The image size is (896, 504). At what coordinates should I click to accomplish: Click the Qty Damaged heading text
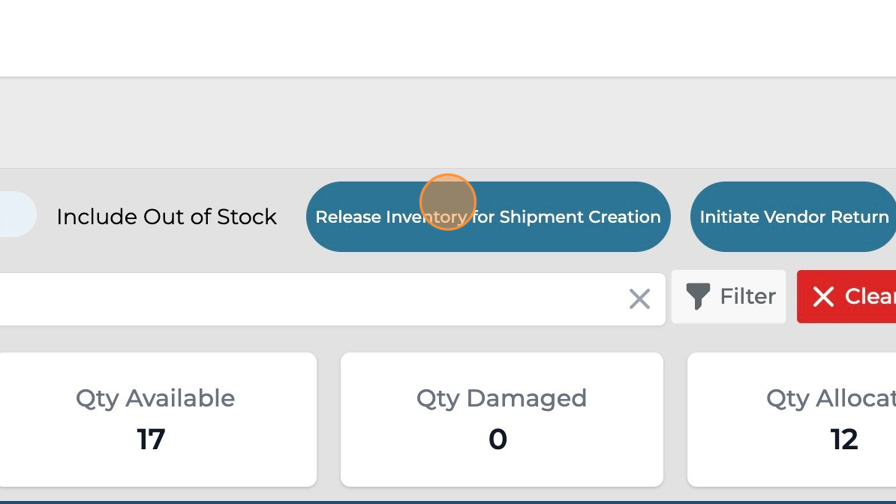click(501, 398)
